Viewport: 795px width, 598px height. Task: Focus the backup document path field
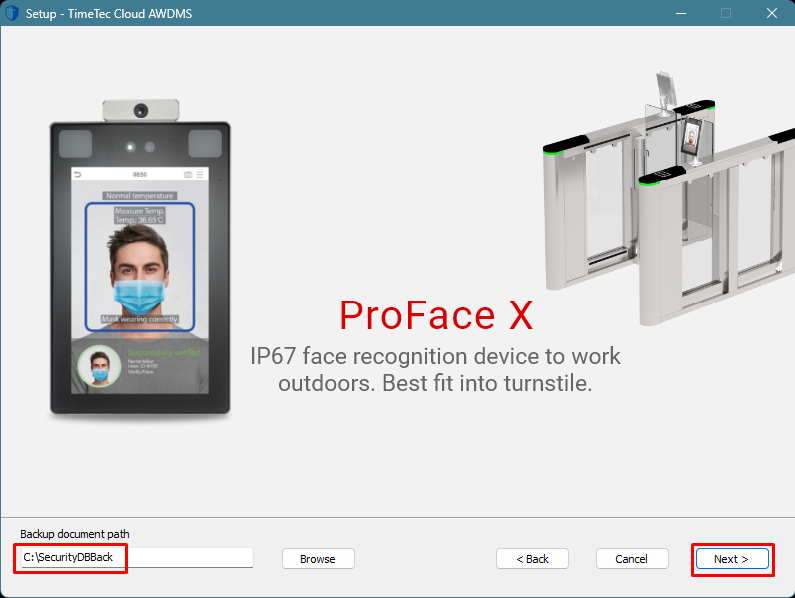tap(136, 557)
